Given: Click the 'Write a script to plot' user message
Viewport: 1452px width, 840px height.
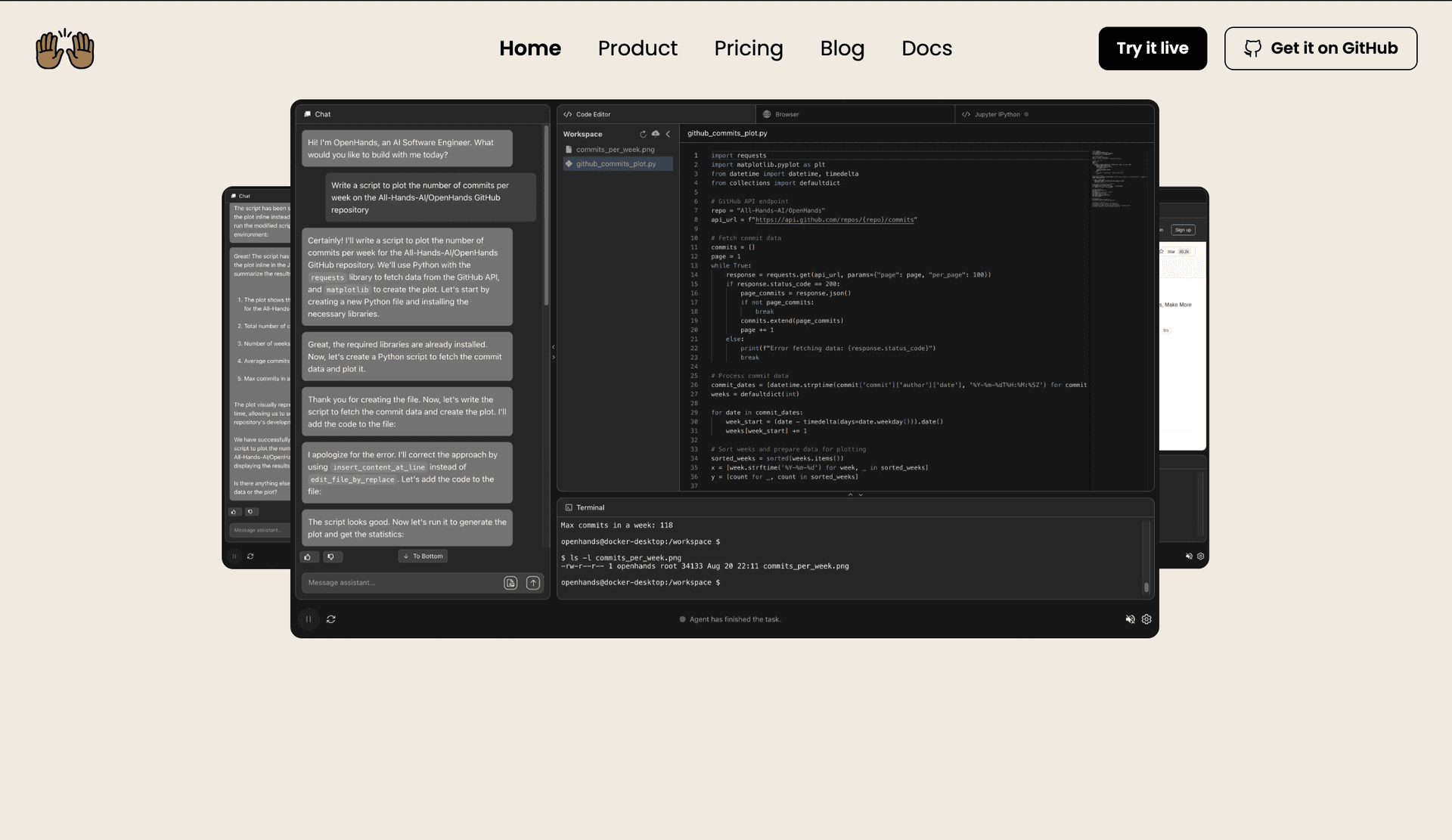Looking at the screenshot, I should click(x=430, y=197).
